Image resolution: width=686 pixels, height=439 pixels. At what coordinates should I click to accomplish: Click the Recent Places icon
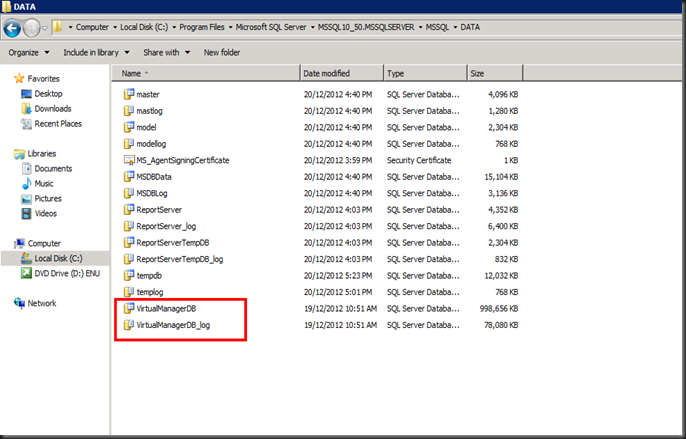click(26, 124)
